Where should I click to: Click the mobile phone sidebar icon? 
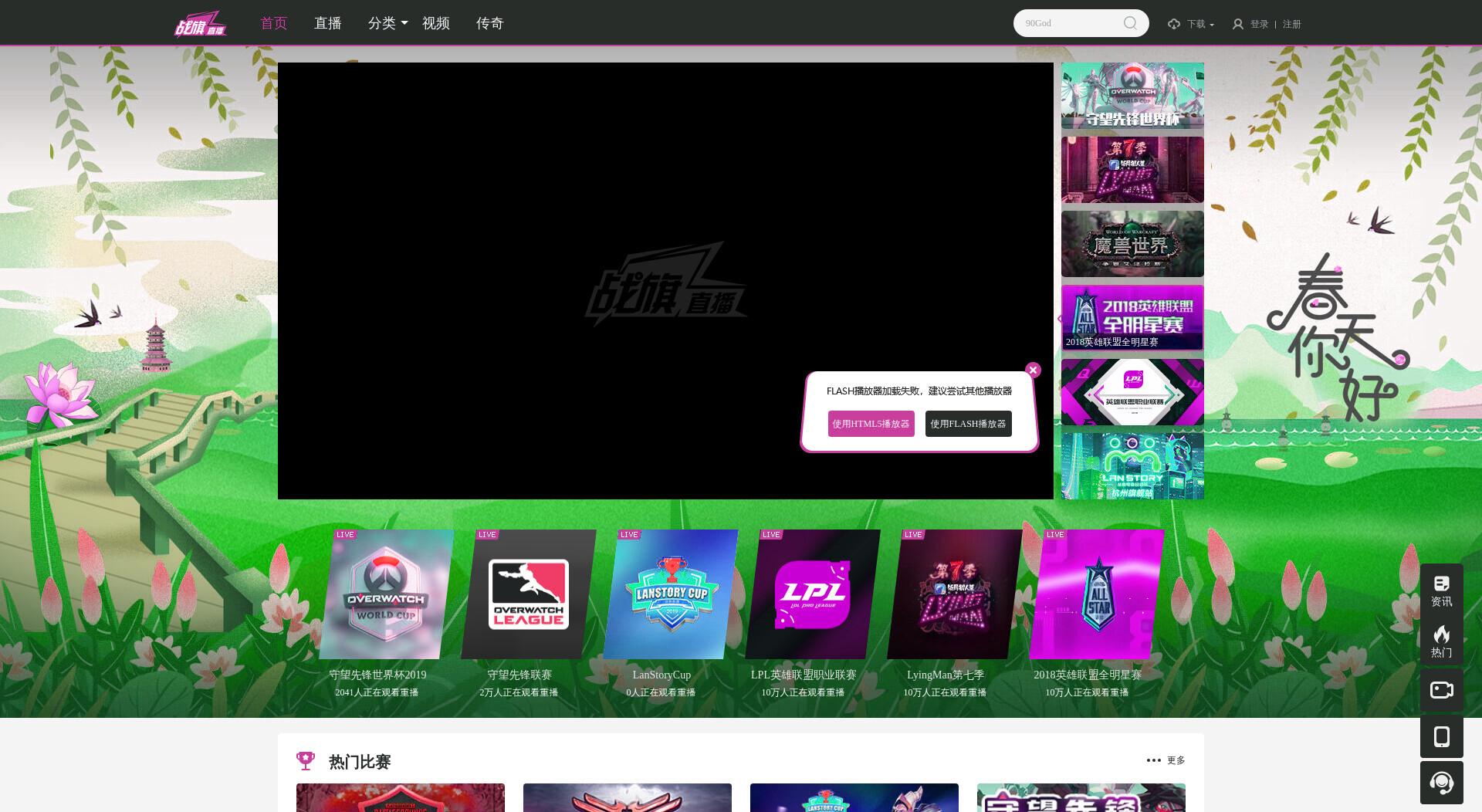point(1441,736)
